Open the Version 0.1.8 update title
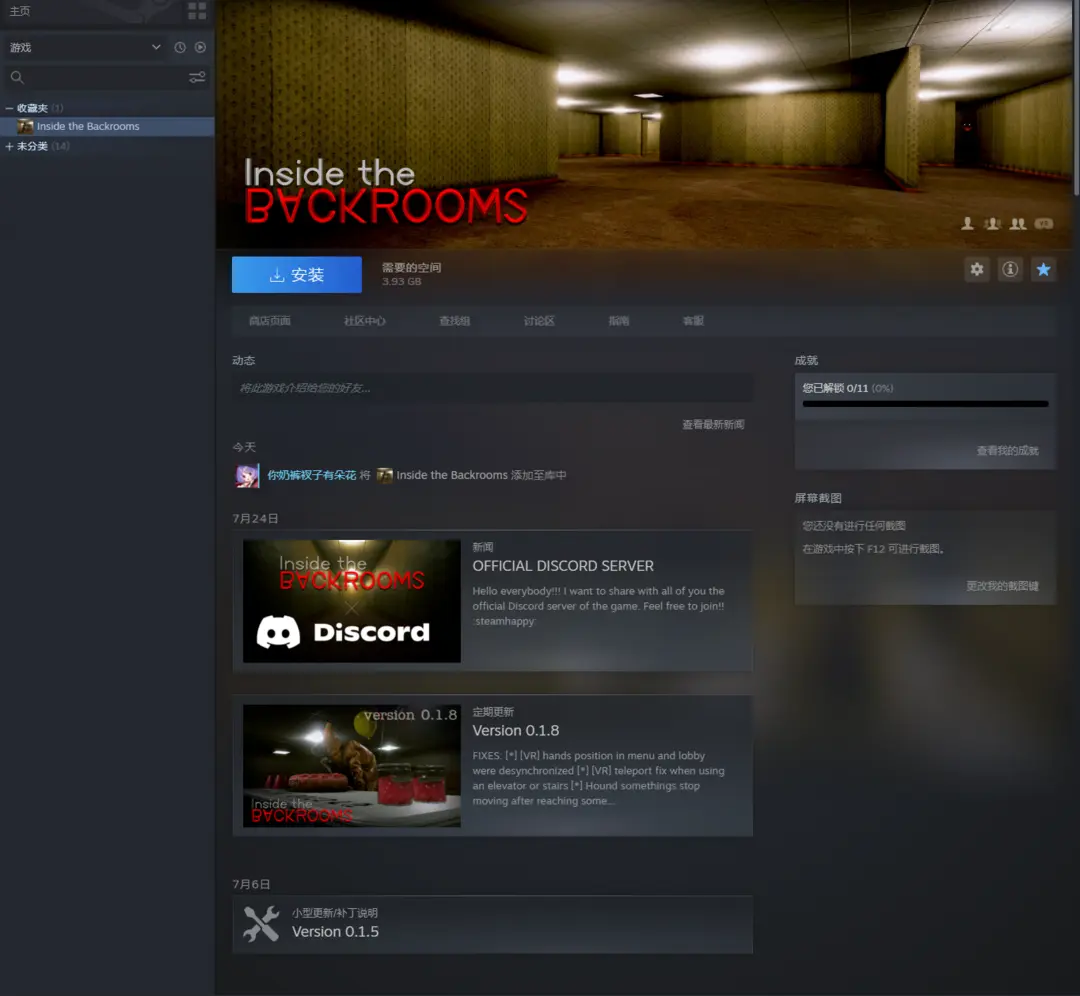 click(x=516, y=731)
